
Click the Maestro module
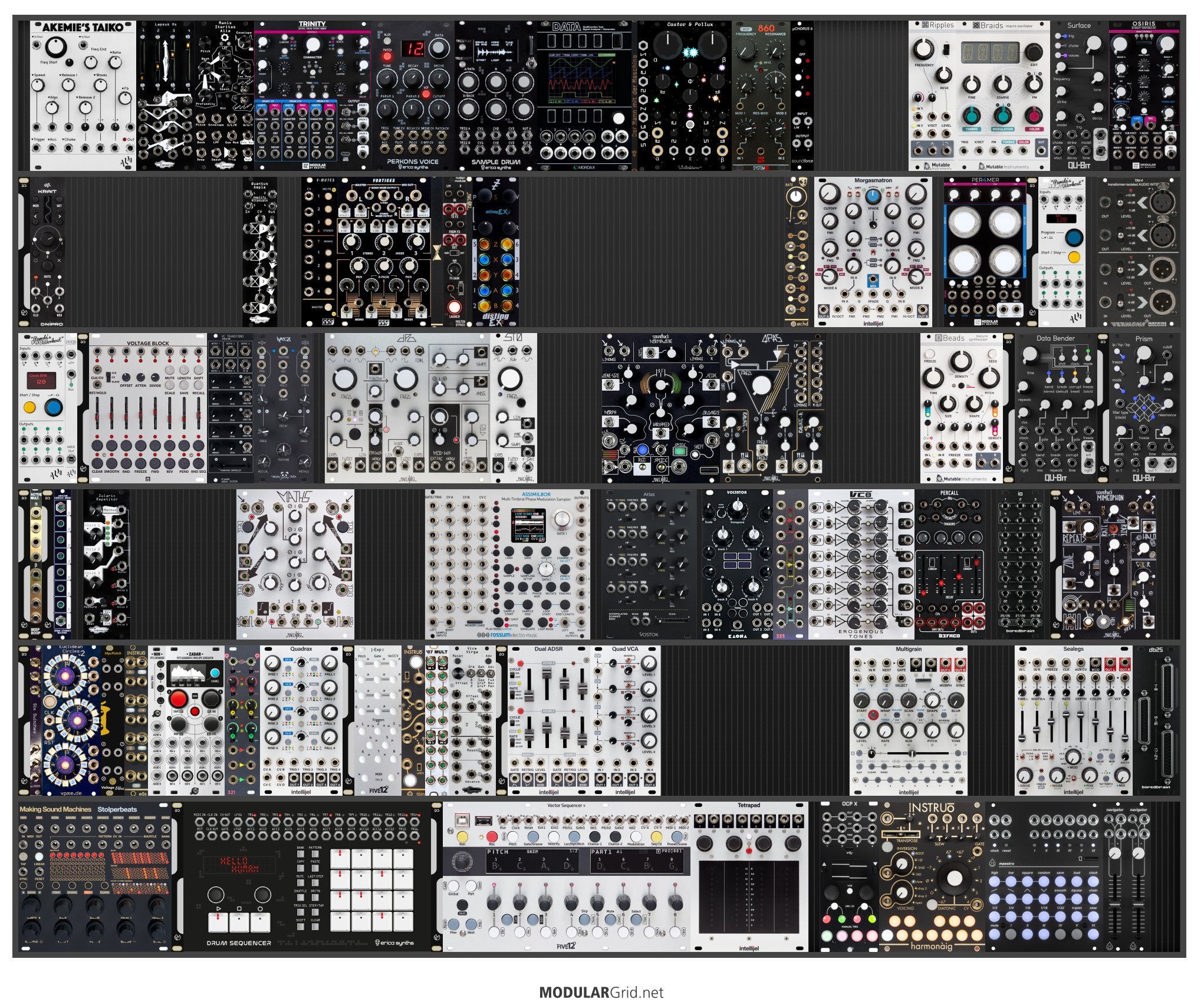click(x=1044, y=877)
